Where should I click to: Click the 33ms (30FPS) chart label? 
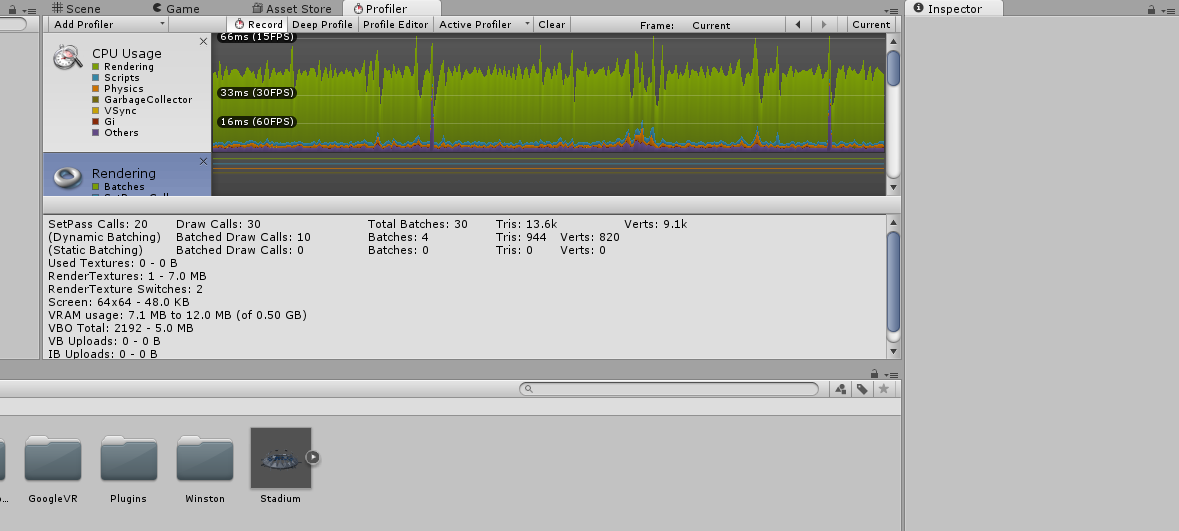256,93
